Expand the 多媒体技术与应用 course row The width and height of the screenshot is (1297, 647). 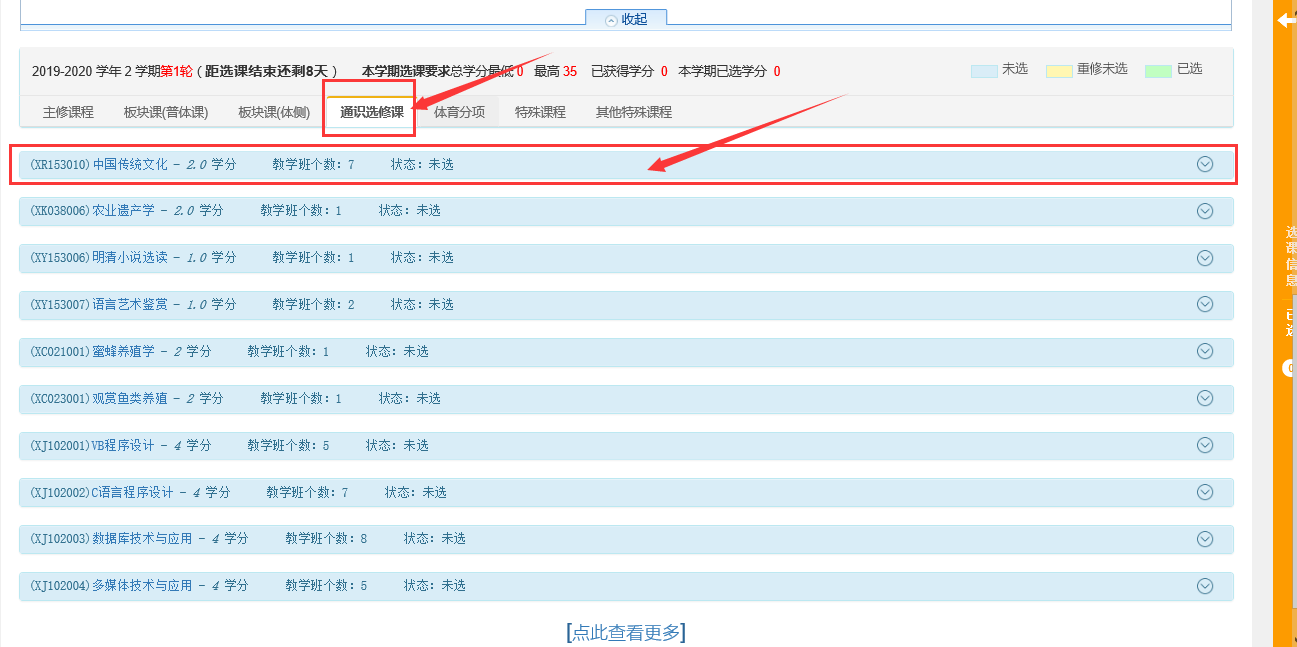point(1204,586)
